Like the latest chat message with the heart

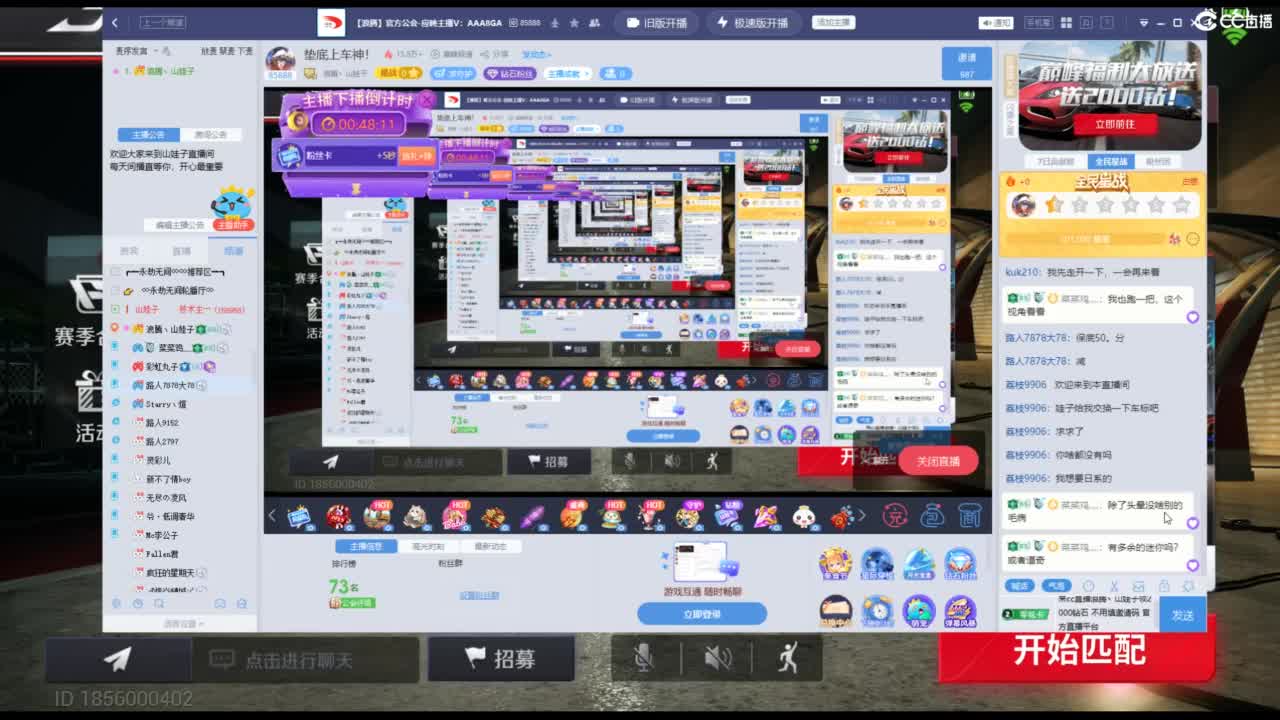1193,566
